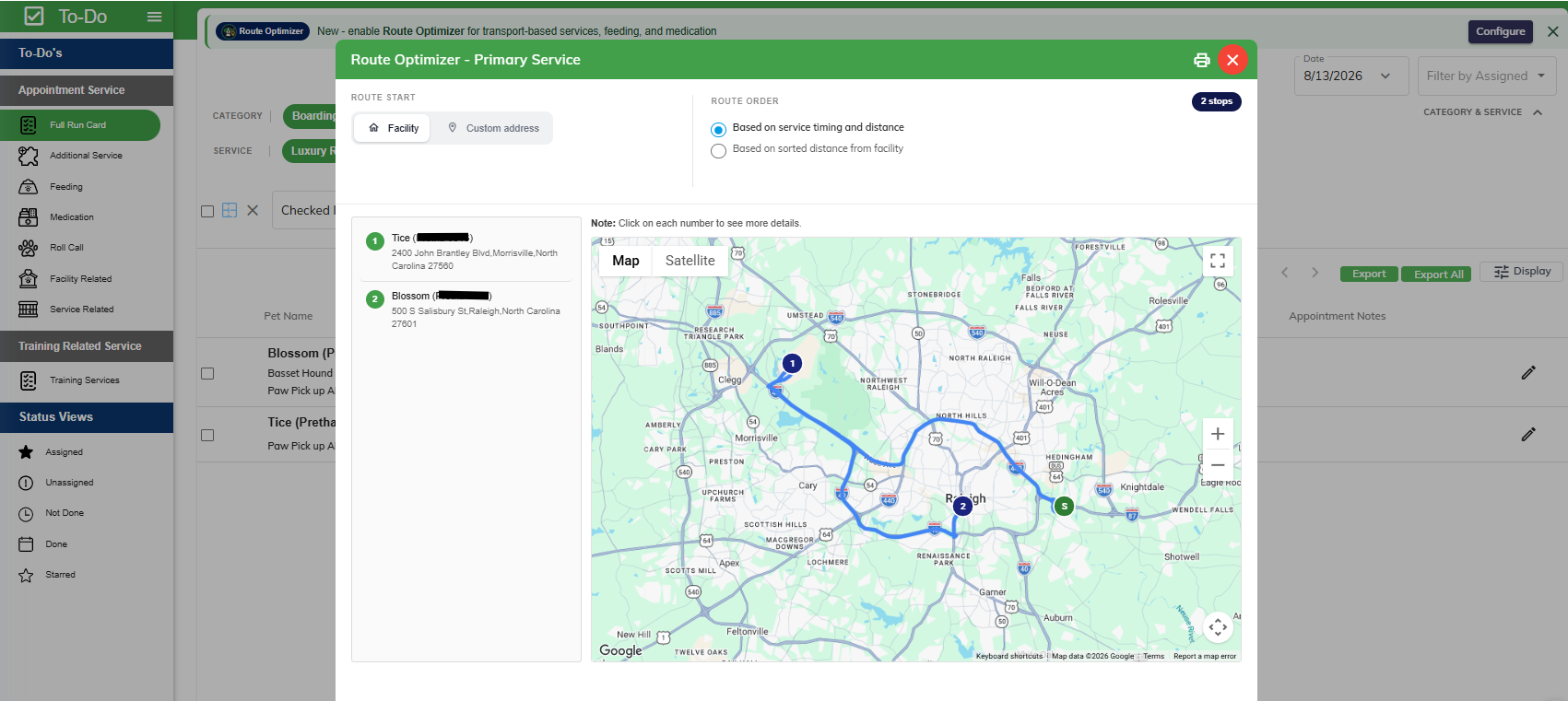Click the Done calendar icon
Screen dimensions: 1568x701
point(26,544)
